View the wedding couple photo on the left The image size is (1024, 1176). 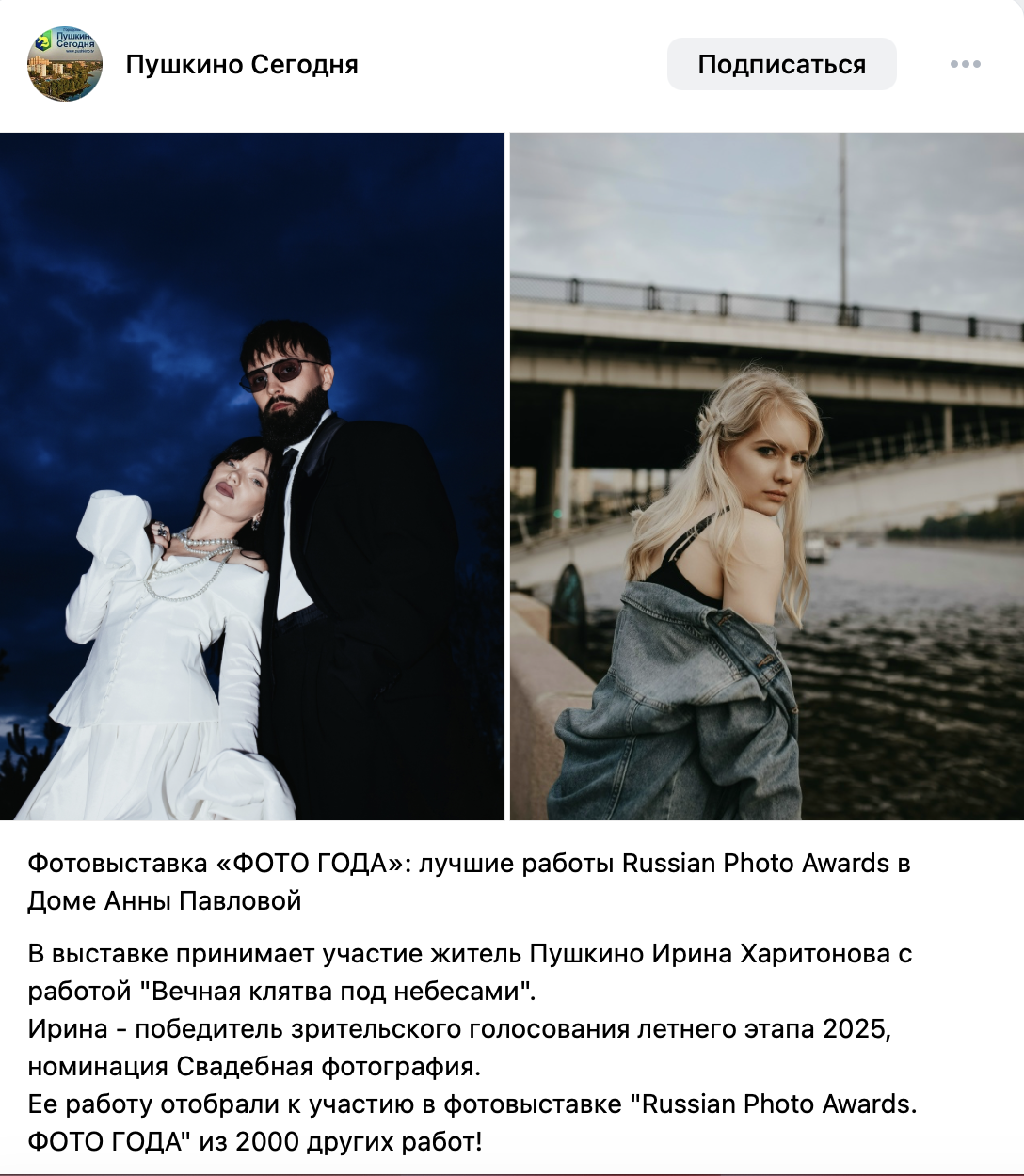coord(252,476)
